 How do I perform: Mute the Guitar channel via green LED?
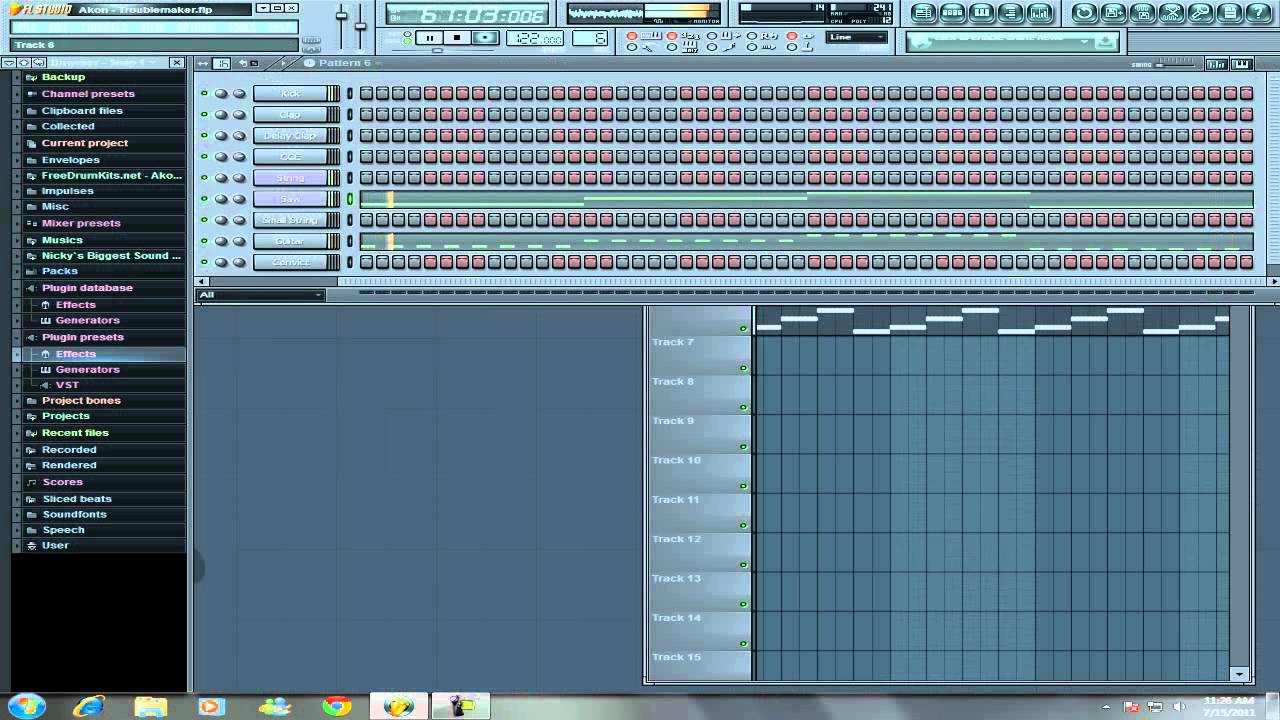click(x=204, y=241)
